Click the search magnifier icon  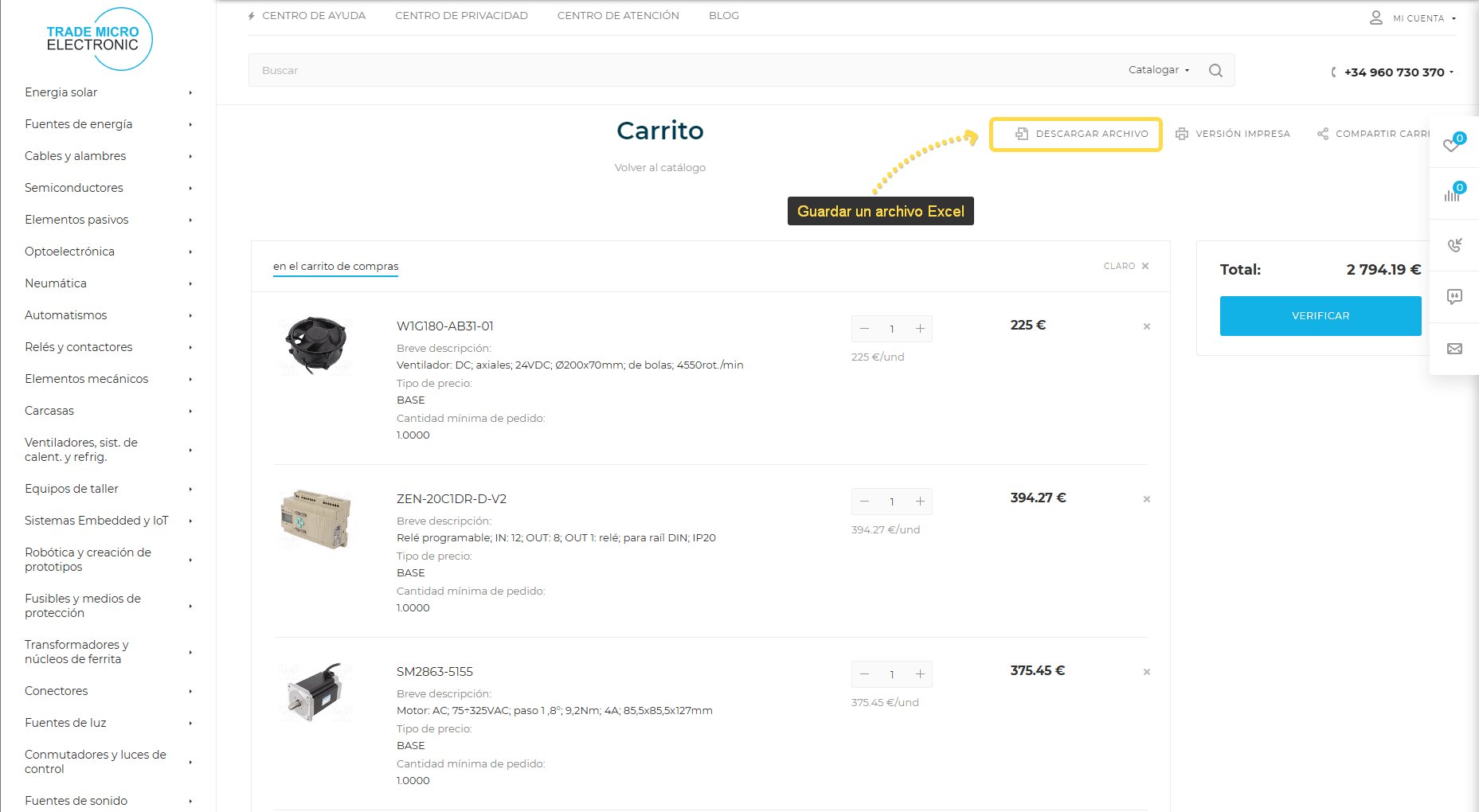(1215, 70)
